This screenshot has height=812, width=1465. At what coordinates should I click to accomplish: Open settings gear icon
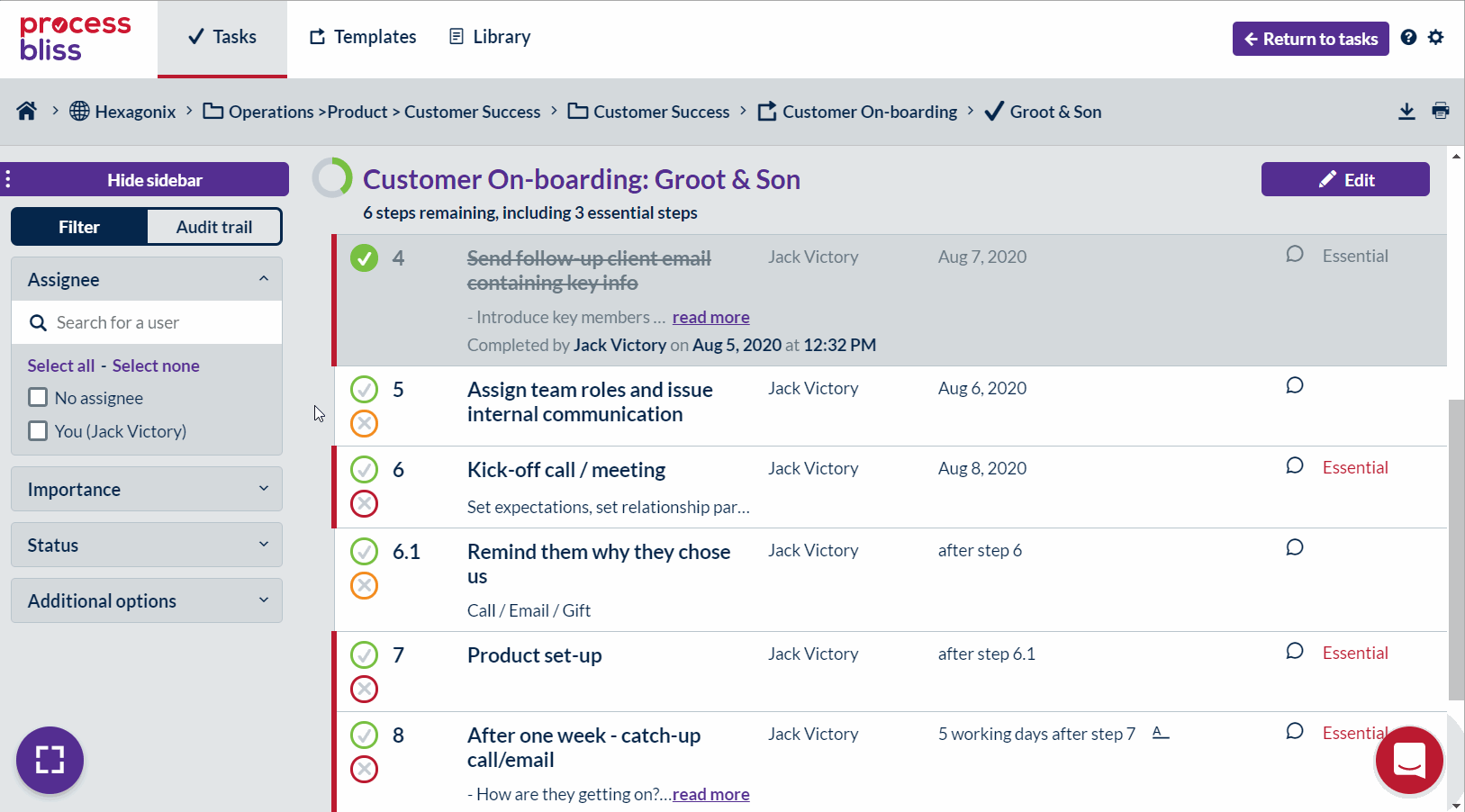[x=1436, y=38]
